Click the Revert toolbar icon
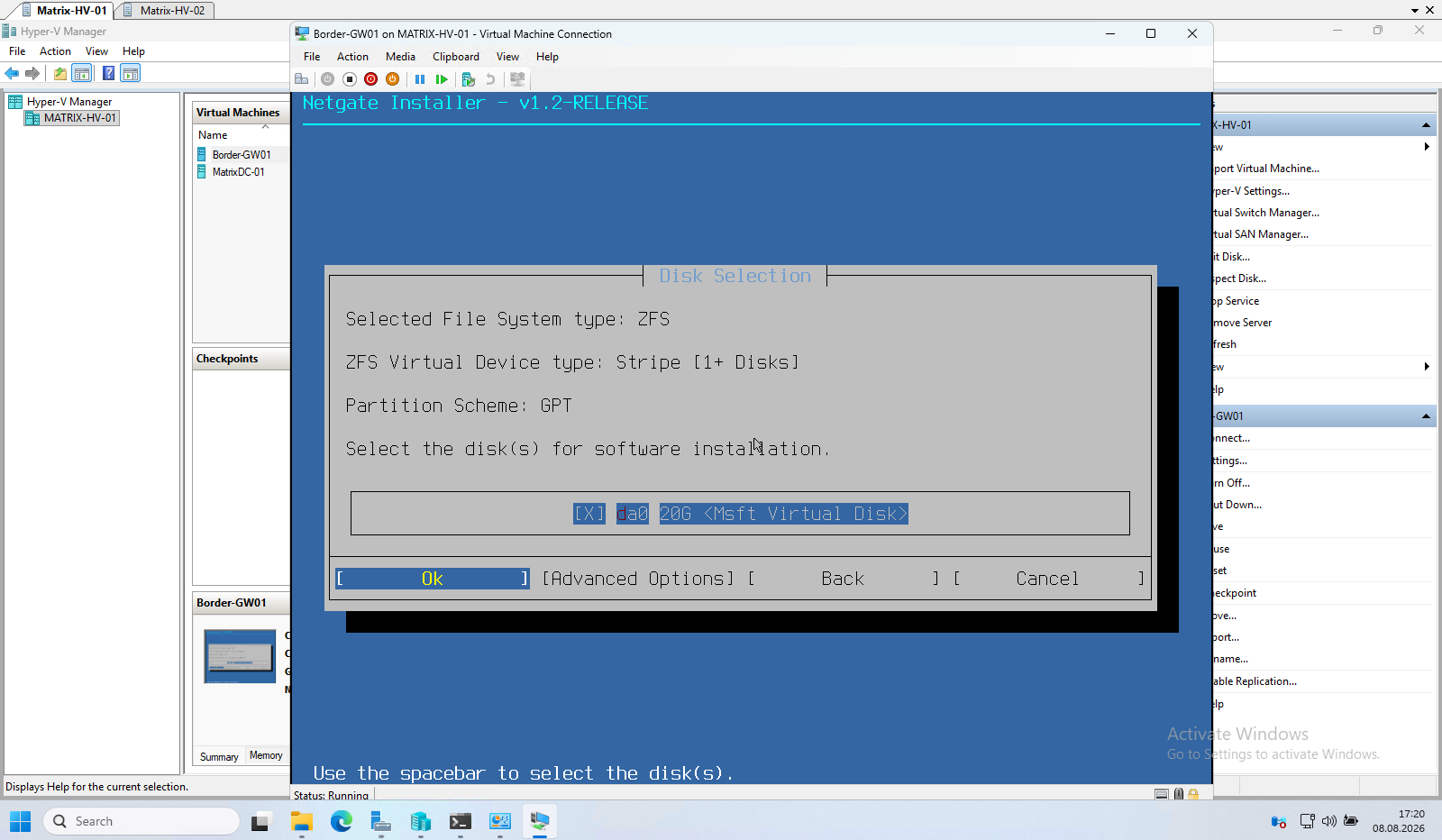The image size is (1442, 840). 490,79
